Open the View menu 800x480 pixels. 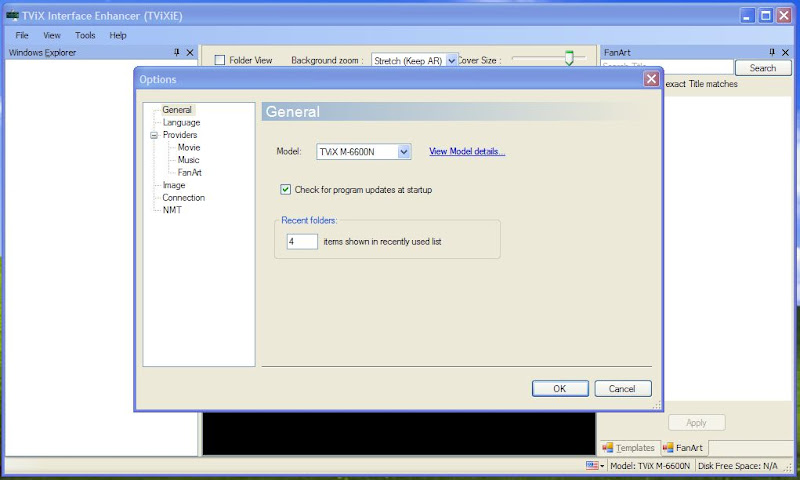click(x=52, y=35)
